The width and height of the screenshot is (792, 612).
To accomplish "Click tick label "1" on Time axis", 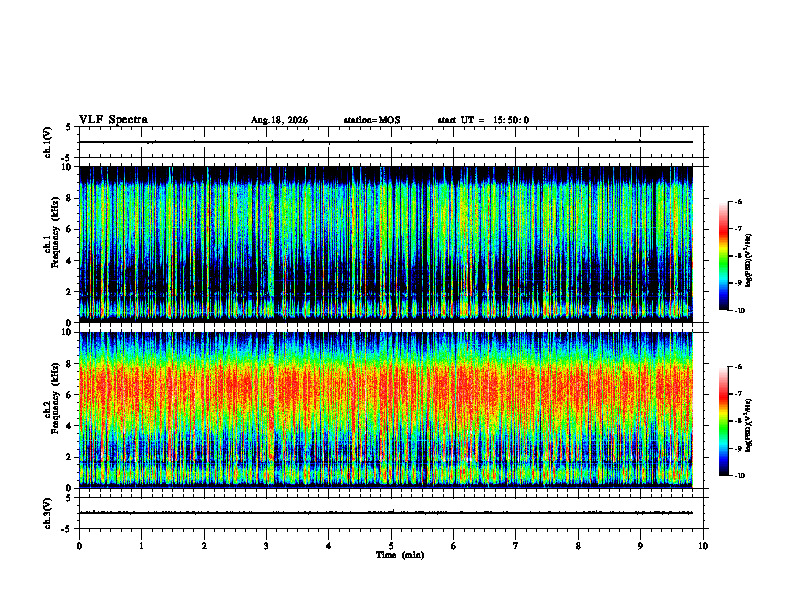I will coord(141,546).
